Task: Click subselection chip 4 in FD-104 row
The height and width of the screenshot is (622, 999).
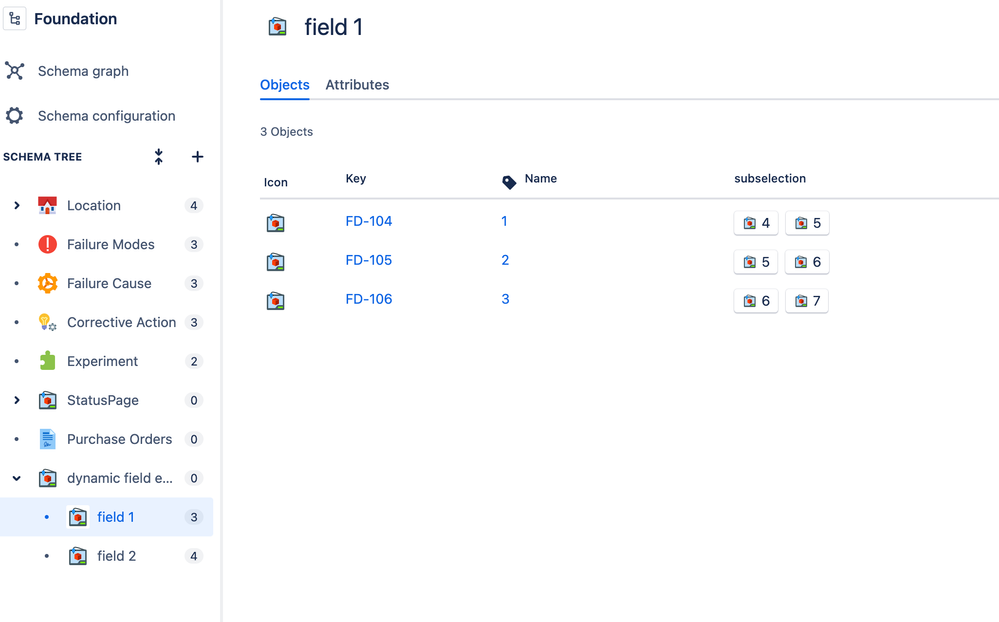Action: pyautogui.click(x=756, y=223)
